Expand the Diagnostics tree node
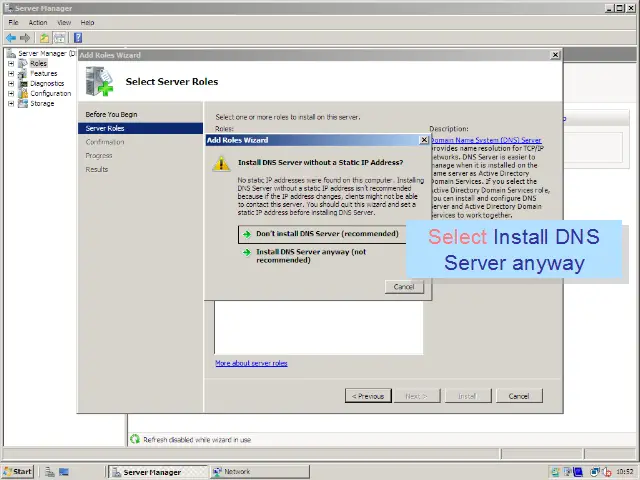The width and height of the screenshot is (640, 480). click(11, 84)
